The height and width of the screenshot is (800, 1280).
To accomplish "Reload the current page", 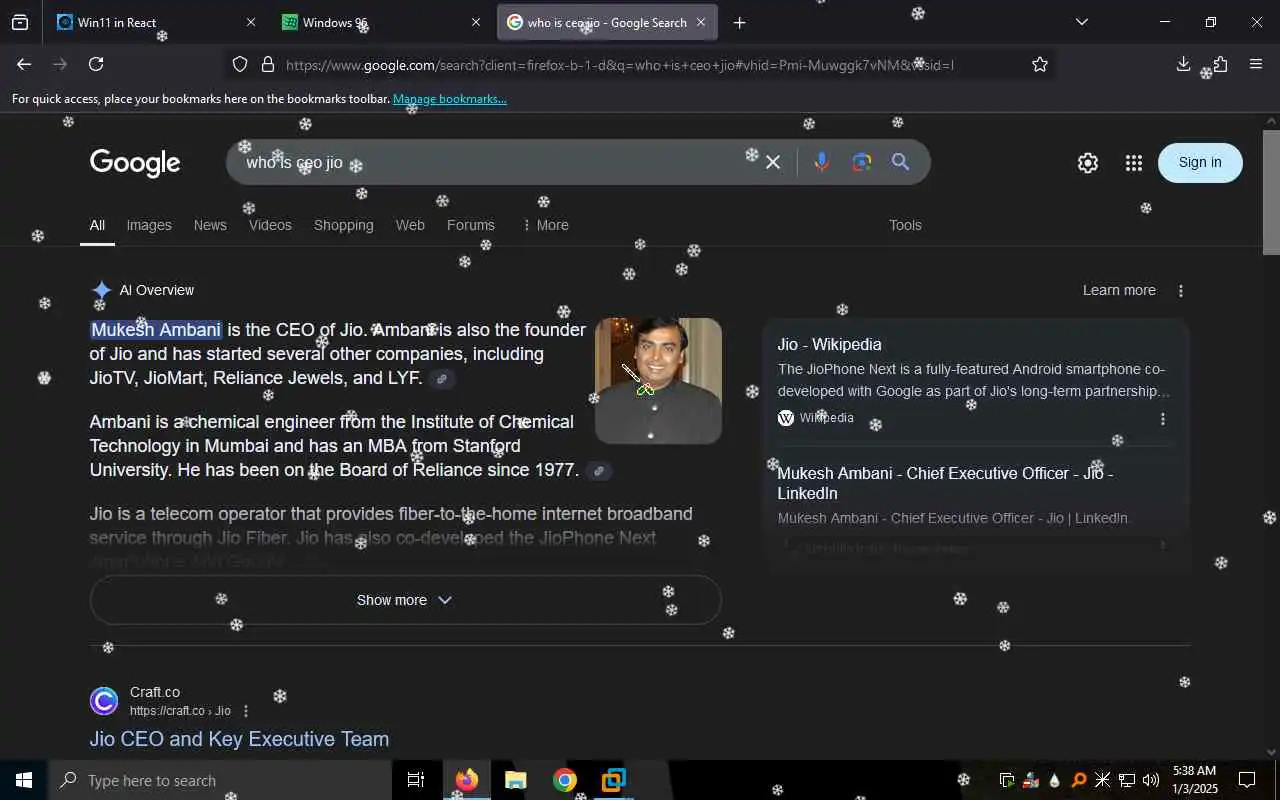I will [x=96, y=64].
